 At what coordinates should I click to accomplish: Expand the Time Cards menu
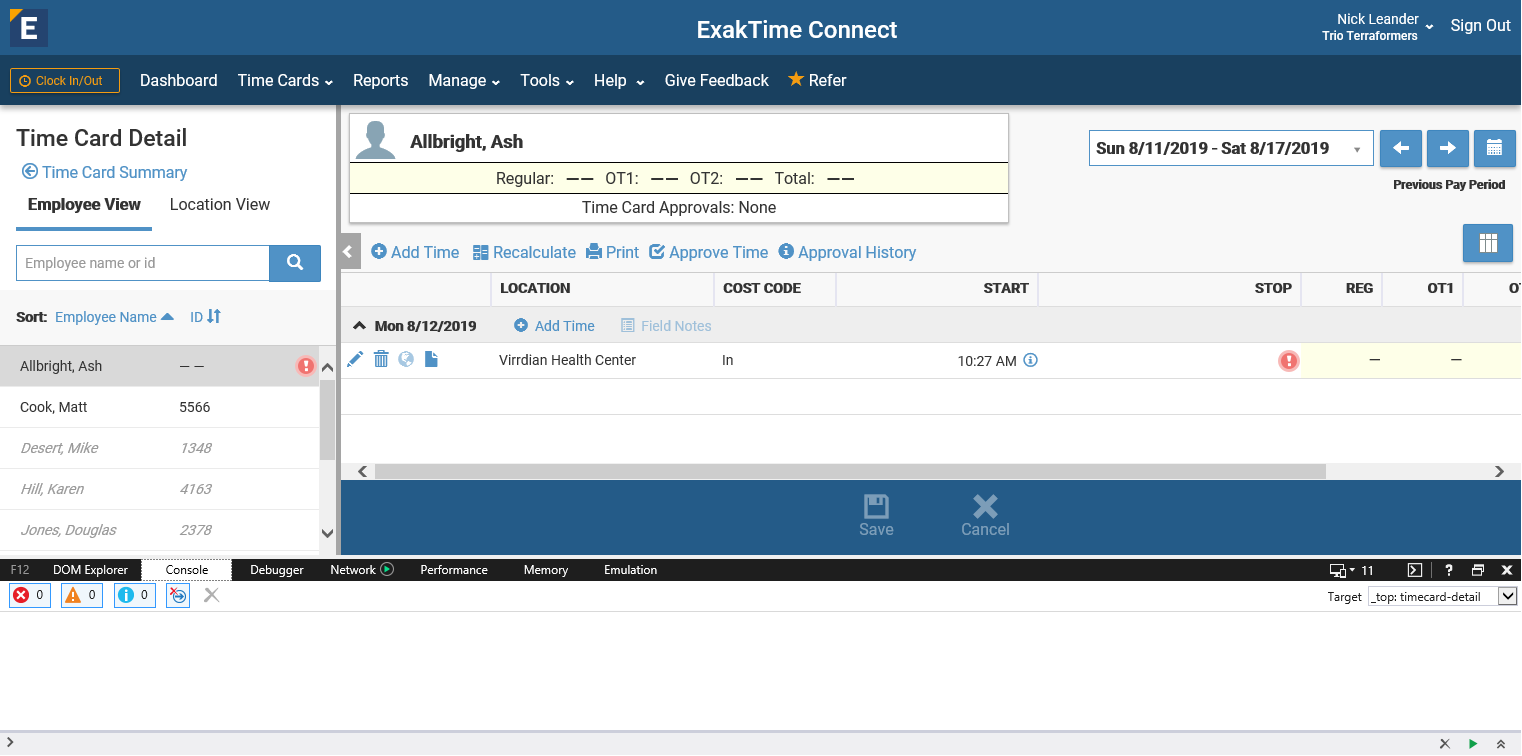coord(285,81)
